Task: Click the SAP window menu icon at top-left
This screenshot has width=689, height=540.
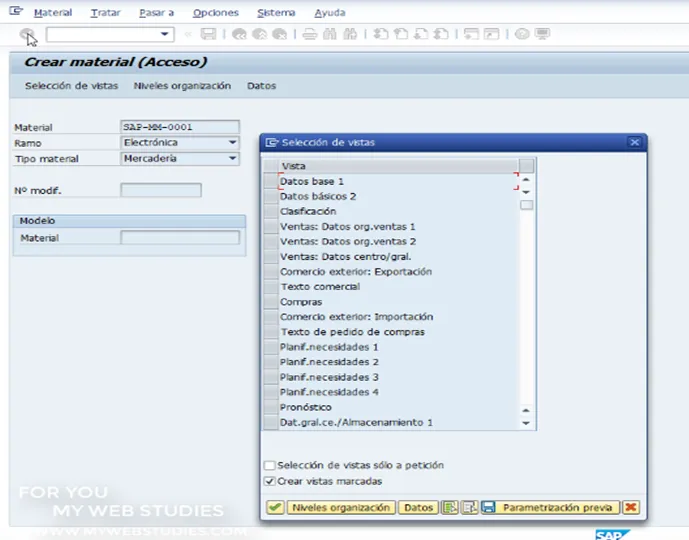Action: click(16, 11)
